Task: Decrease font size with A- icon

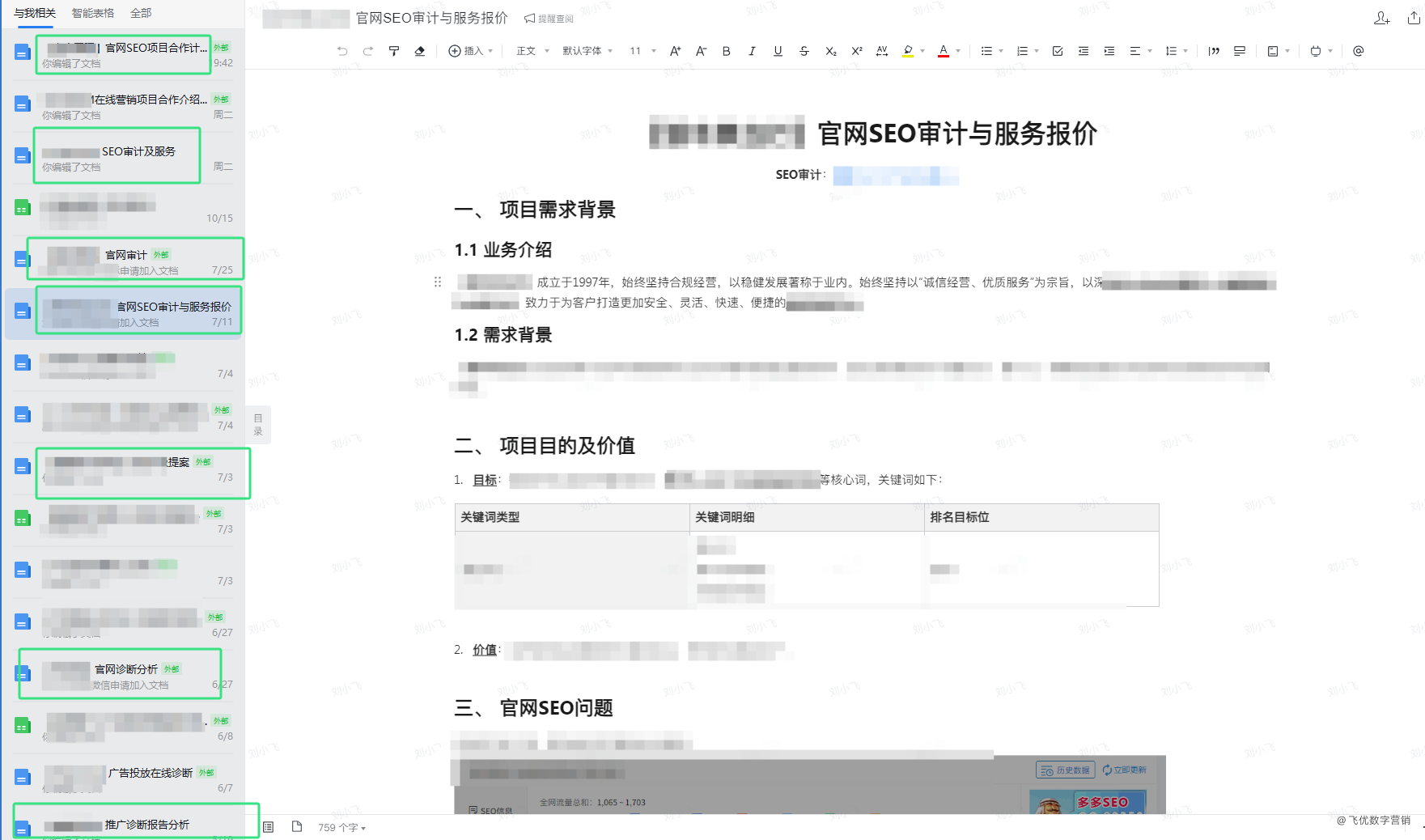Action: [701, 51]
